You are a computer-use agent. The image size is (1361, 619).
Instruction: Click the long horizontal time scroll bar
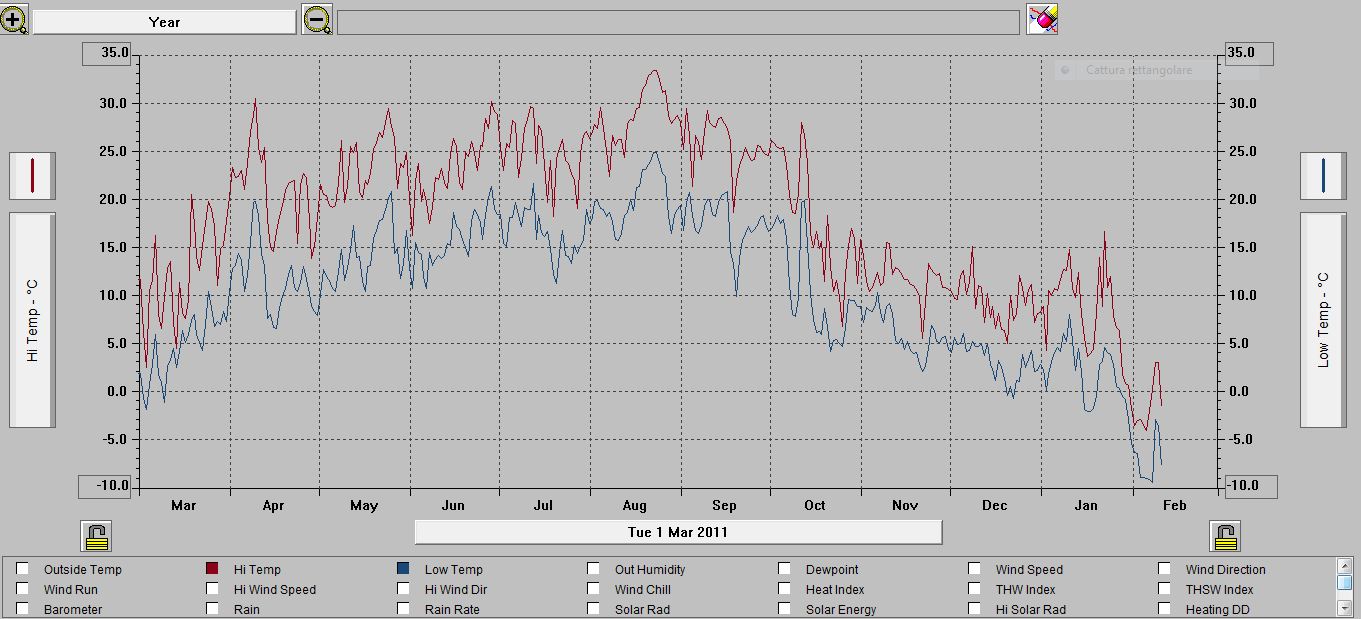pyautogui.click(x=678, y=22)
